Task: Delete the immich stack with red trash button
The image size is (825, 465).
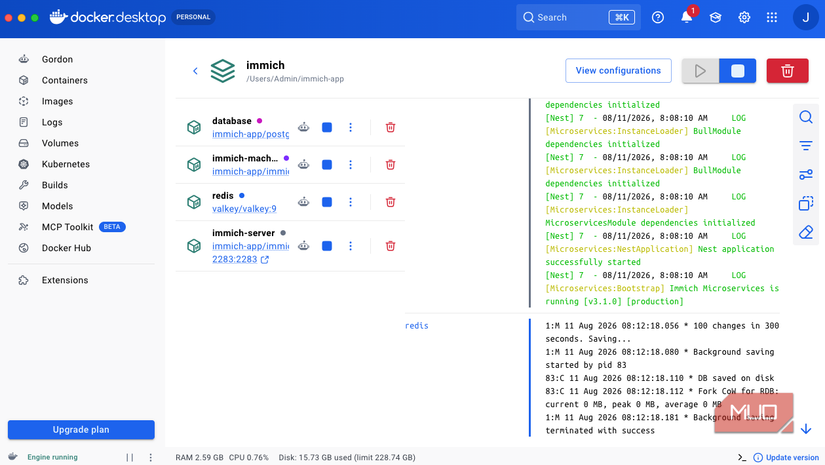Action: pyautogui.click(x=787, y=70)
